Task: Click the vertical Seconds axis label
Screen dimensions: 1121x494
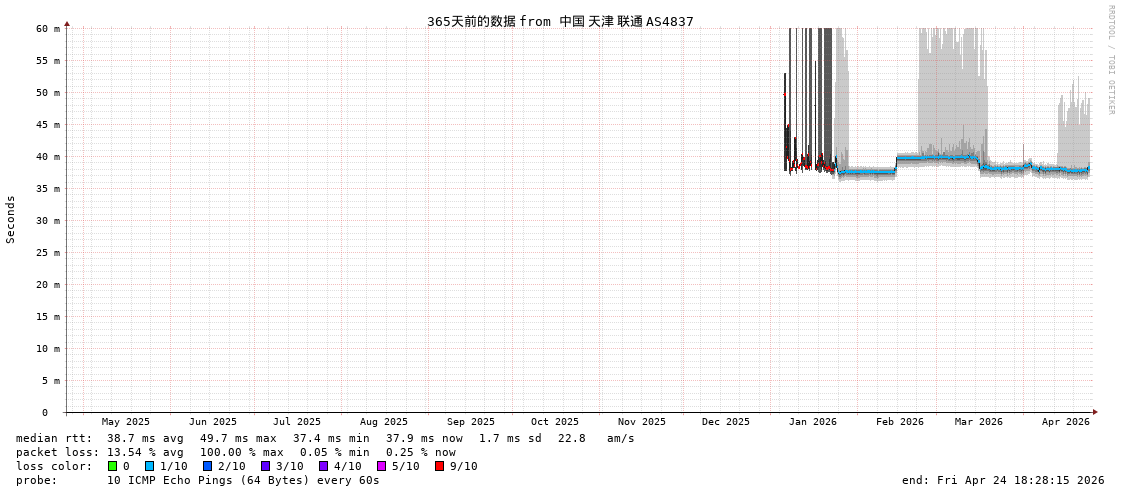Action: (11, 219)
